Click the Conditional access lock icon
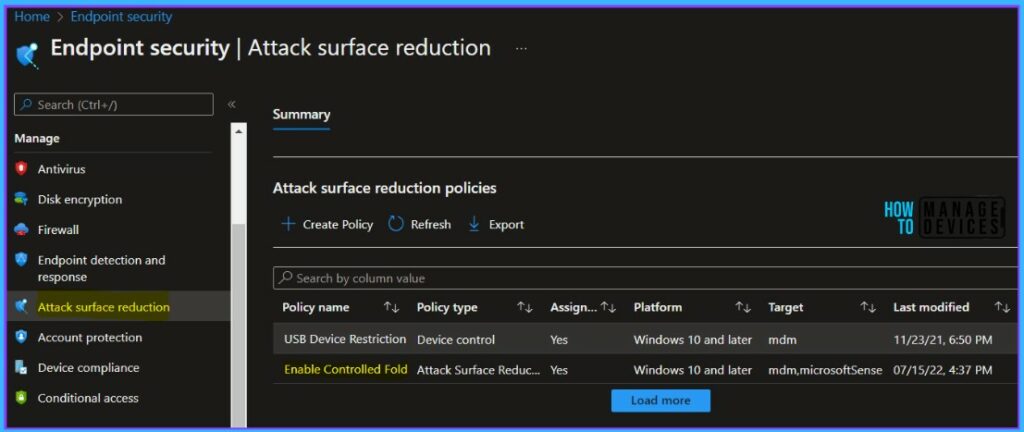 [x=22, y=397]
